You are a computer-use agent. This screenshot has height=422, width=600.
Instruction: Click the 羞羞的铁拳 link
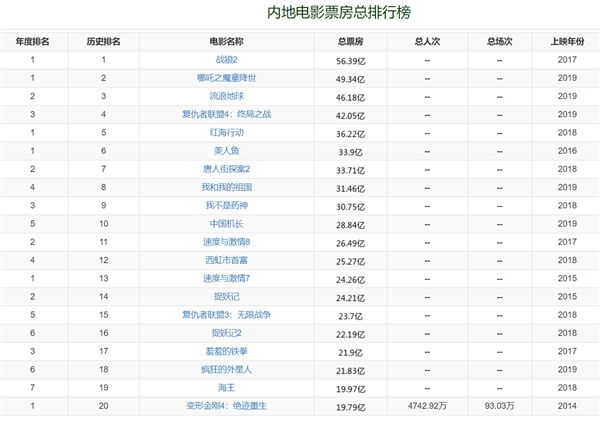click(227, 352)
